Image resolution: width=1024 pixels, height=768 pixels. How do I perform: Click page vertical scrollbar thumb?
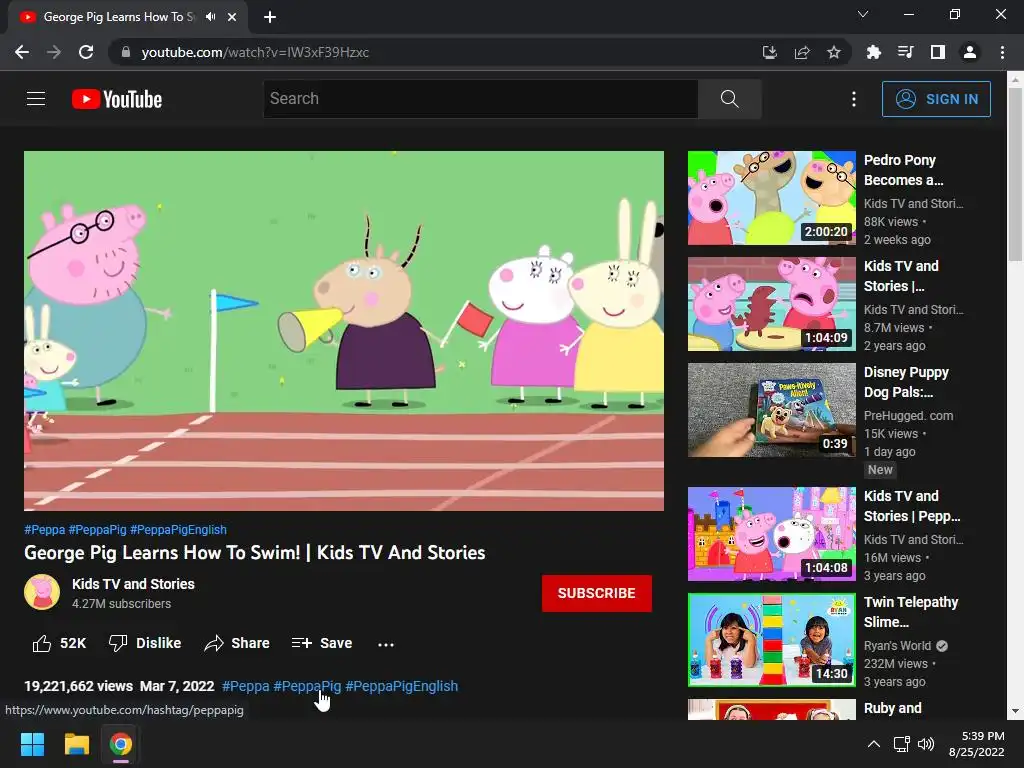(x=1015, y=174)
